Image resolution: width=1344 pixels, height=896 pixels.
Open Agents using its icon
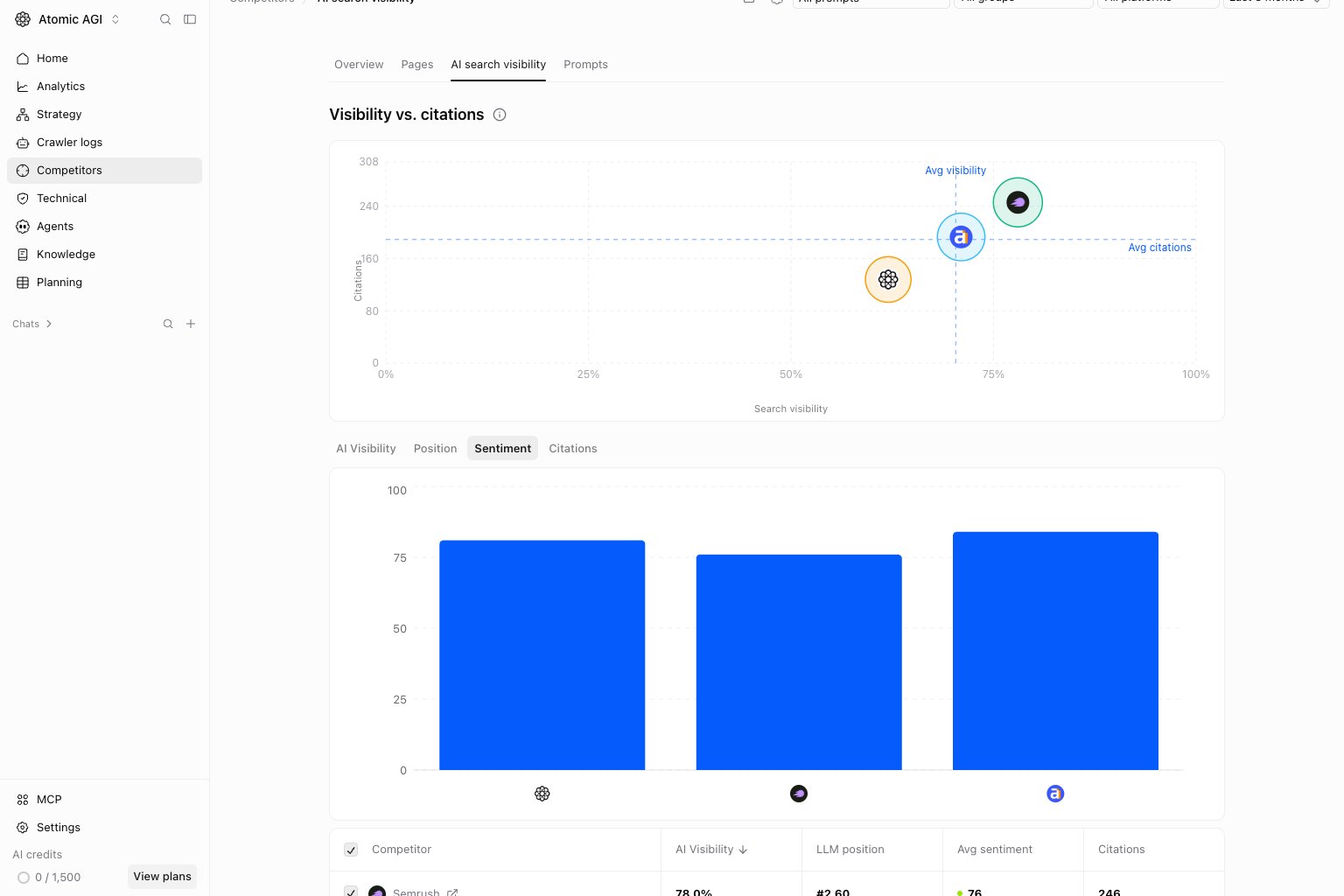(23, 227)
